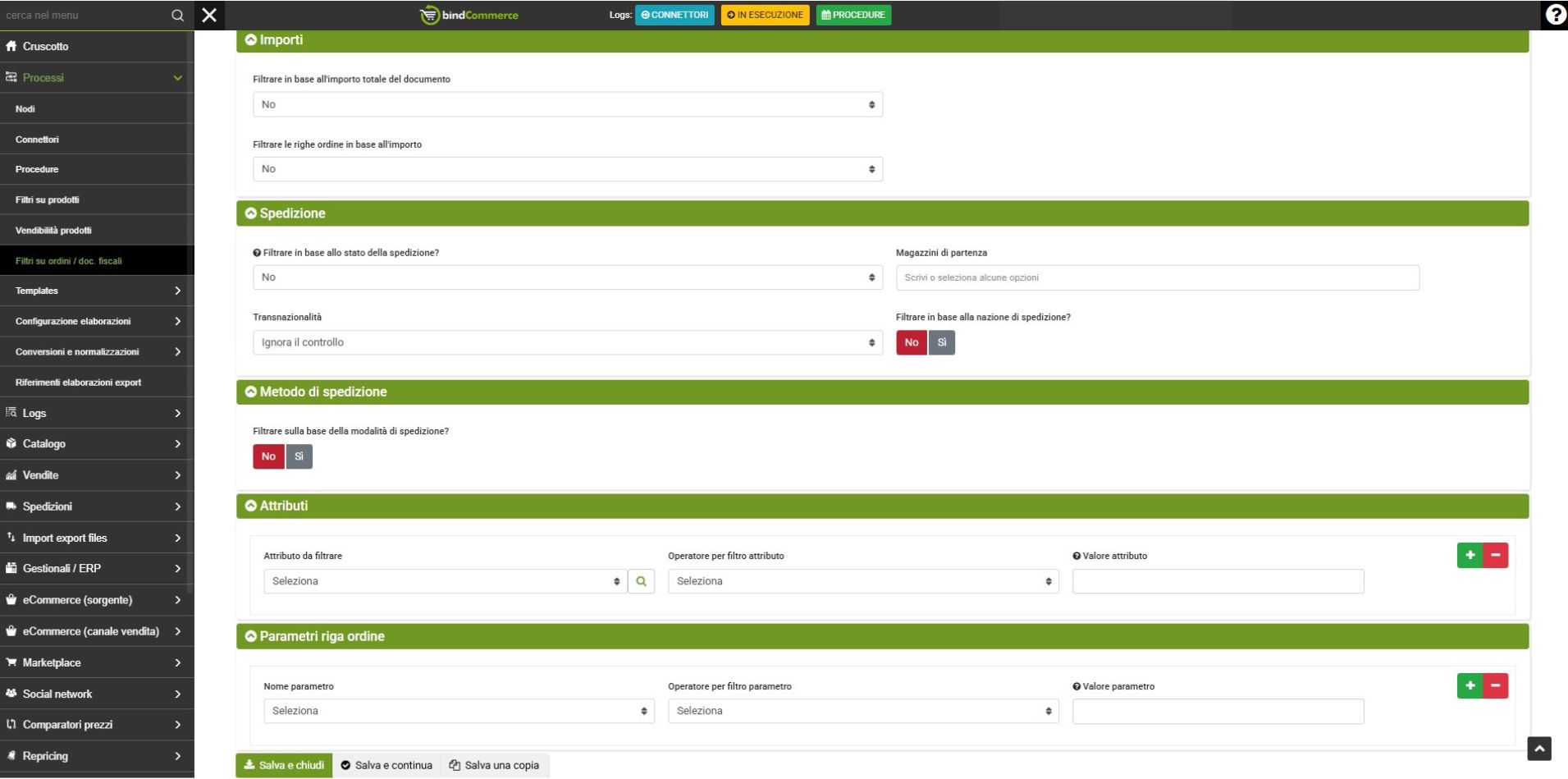The height and width of the screenshot is (779, 1568).
Task: Open the Operatore per filtro attributo dropdown
Action: 862,581
